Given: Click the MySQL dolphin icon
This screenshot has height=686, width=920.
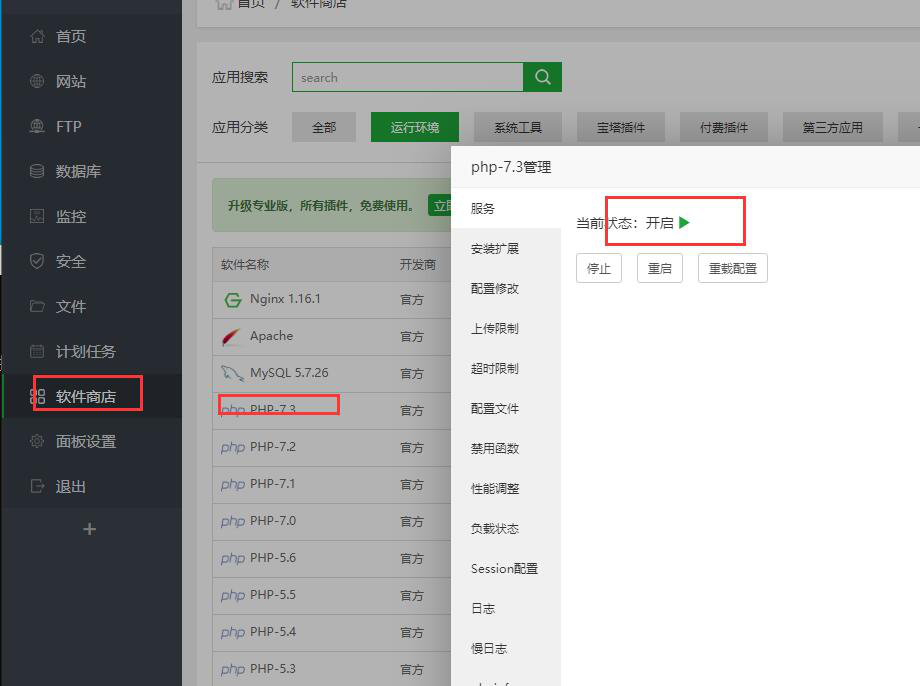Looking at the screenshot, I should pos(232,373).
